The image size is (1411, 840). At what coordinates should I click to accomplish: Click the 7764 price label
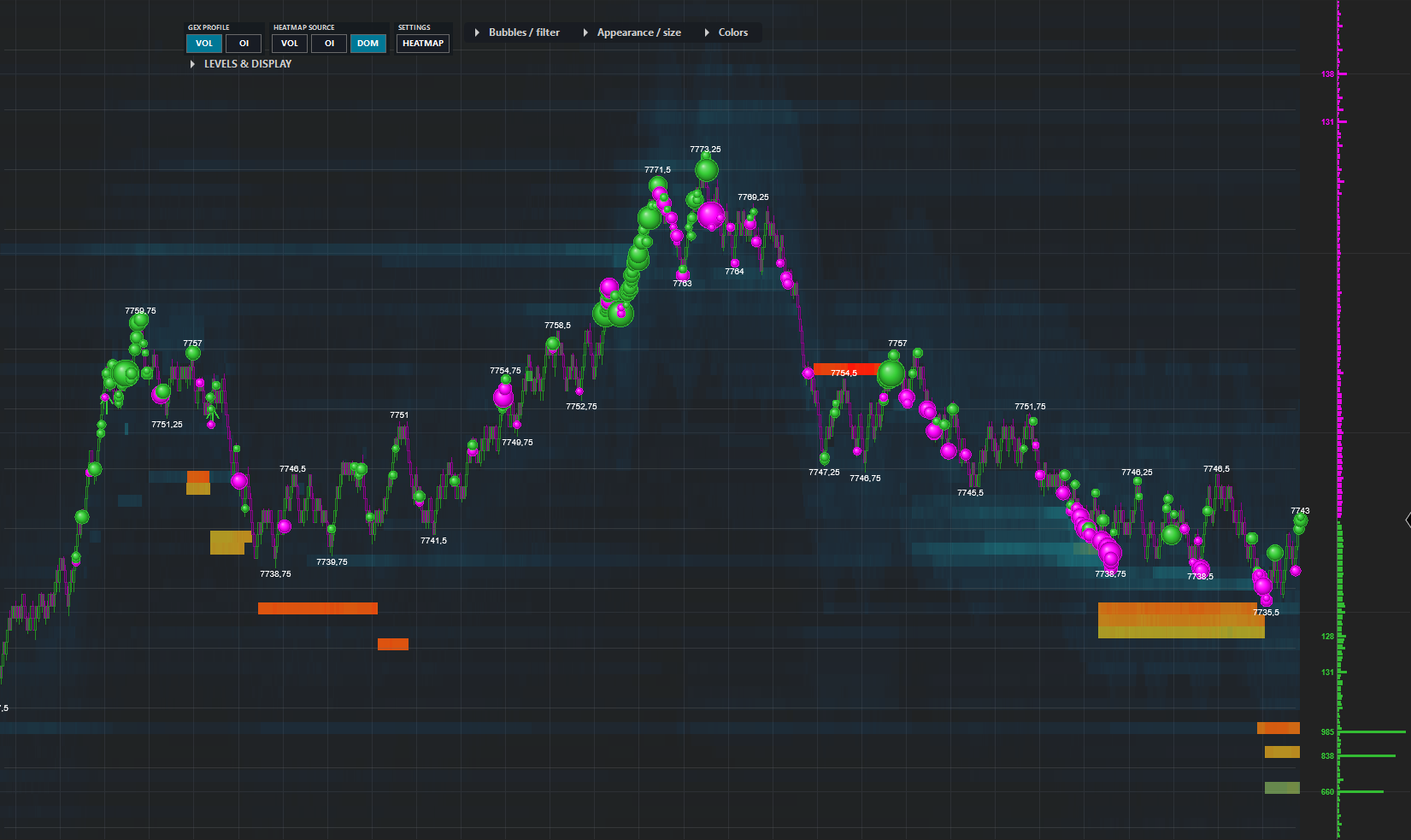click(734, 271)
